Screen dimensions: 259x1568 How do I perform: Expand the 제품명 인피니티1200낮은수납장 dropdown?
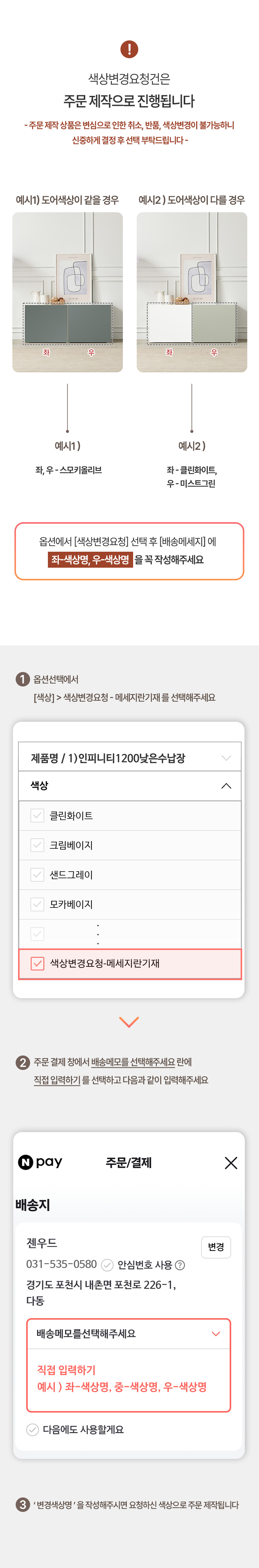coord(129,757)
